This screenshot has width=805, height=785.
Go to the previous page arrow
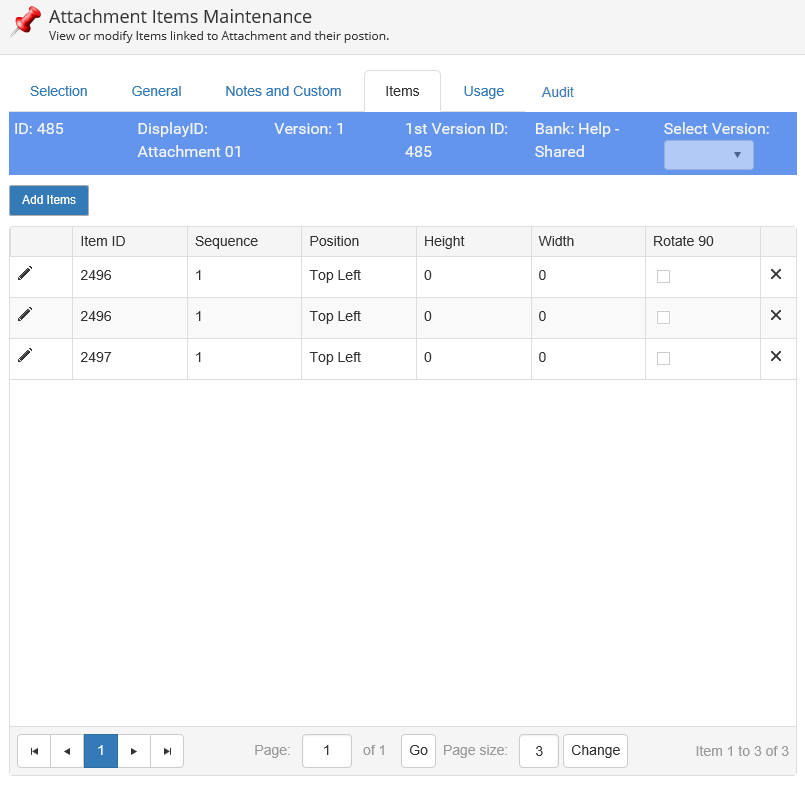67,751
